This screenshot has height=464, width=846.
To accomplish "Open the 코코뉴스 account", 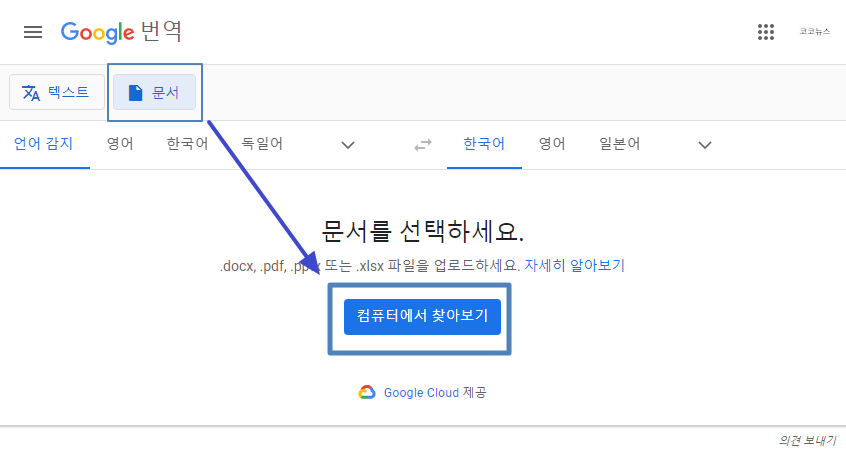I will (x=814, y=32).
